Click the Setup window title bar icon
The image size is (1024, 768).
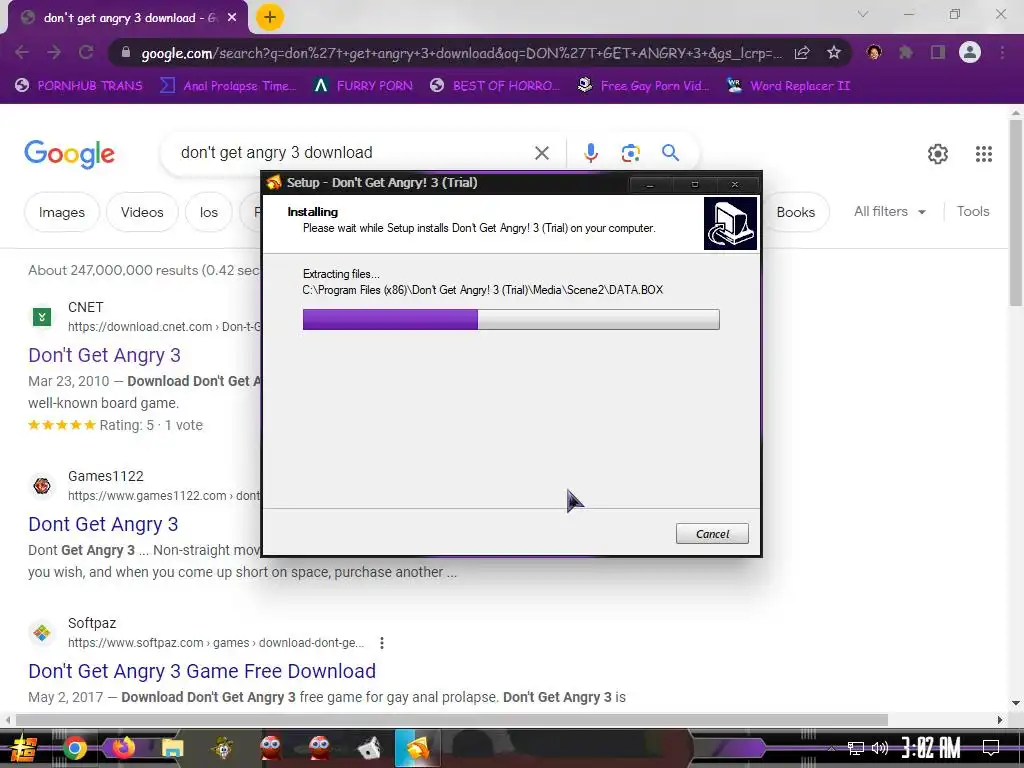coord(274,182)
